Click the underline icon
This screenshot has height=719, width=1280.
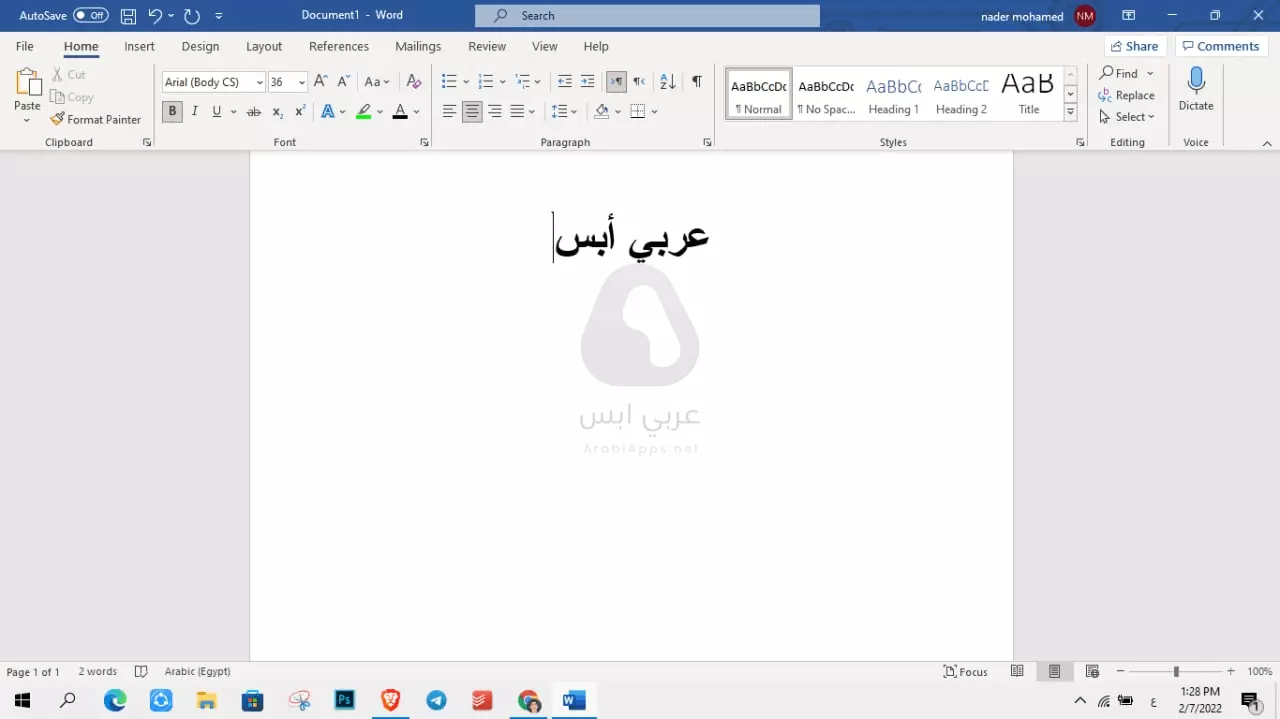tap(216, 111)
